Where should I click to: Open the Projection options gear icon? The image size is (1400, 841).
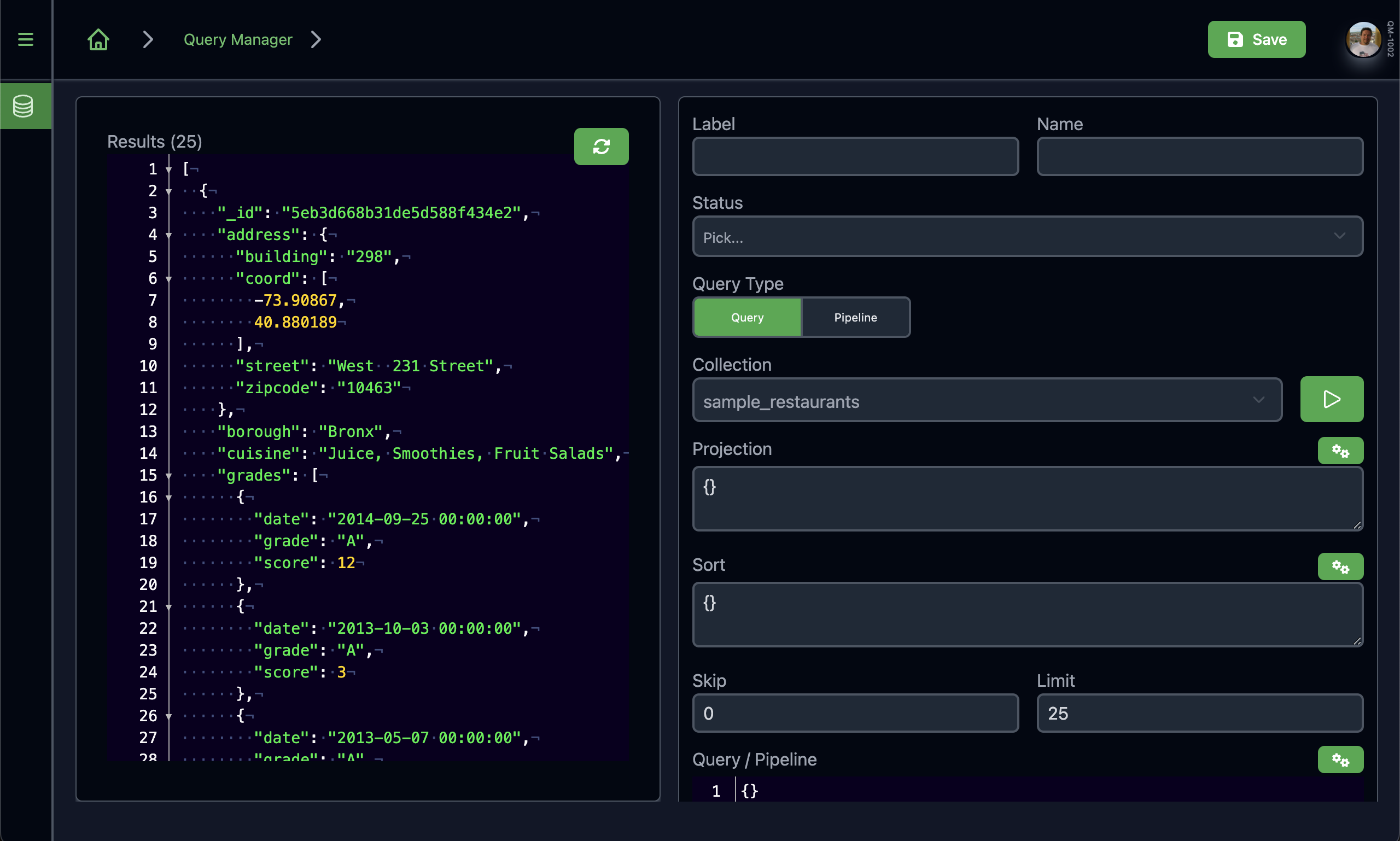click(1340, 451)
